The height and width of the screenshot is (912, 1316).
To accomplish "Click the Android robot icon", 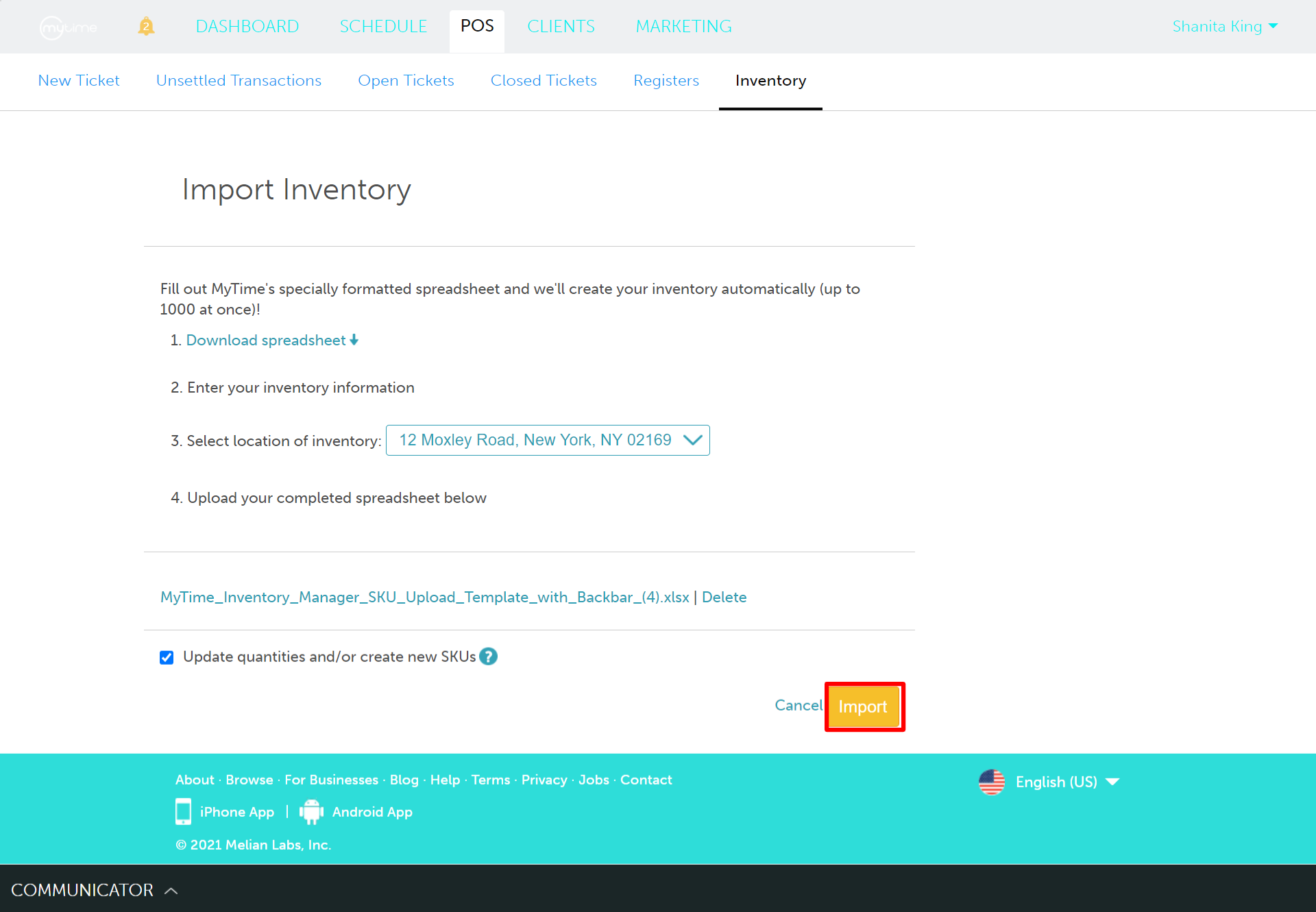I will pyautogui.click(x=311, y=811).
